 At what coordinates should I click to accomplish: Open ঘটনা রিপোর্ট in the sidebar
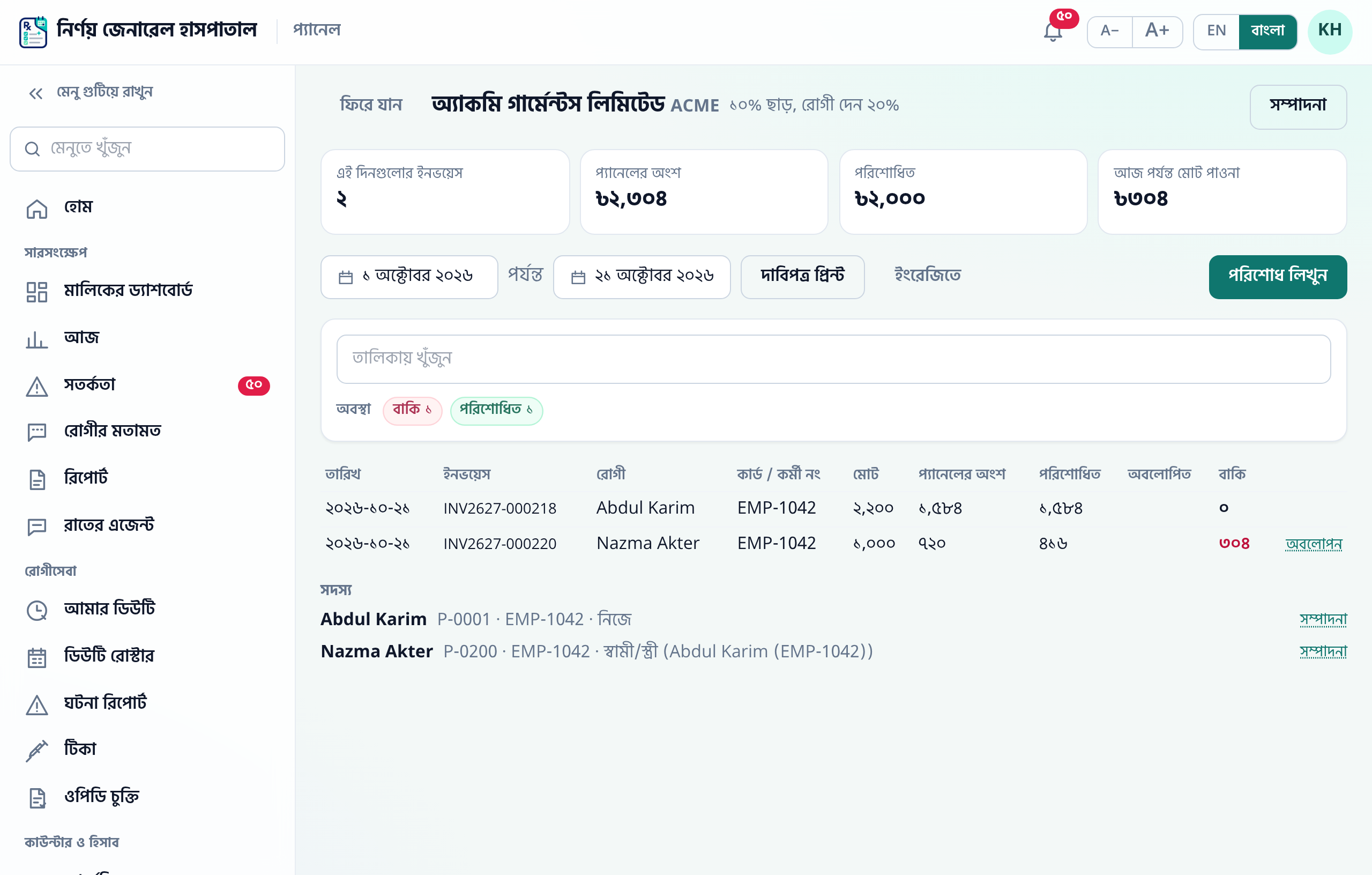tap(147, 703)
